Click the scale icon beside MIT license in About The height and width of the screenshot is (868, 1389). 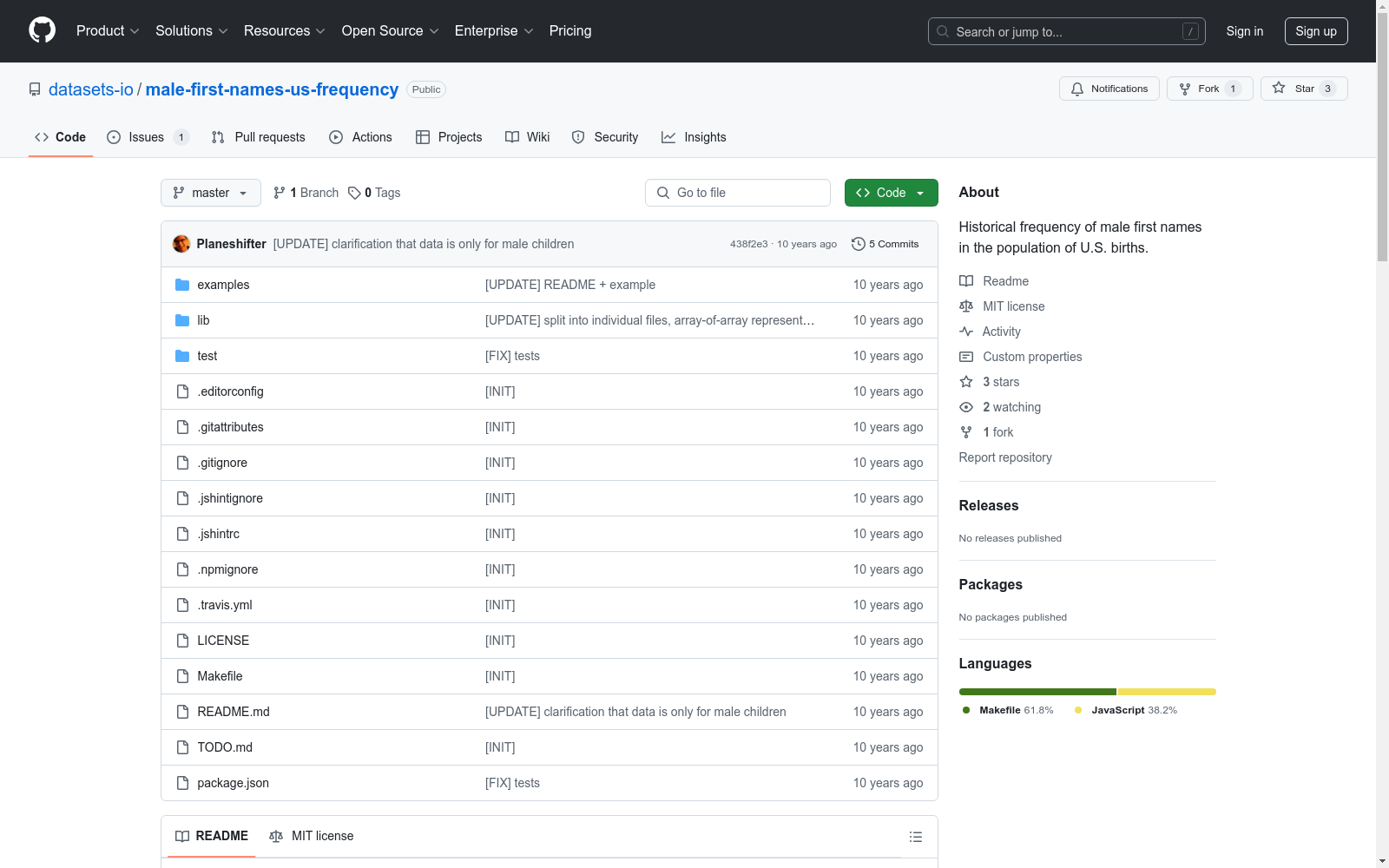point(966,306)
